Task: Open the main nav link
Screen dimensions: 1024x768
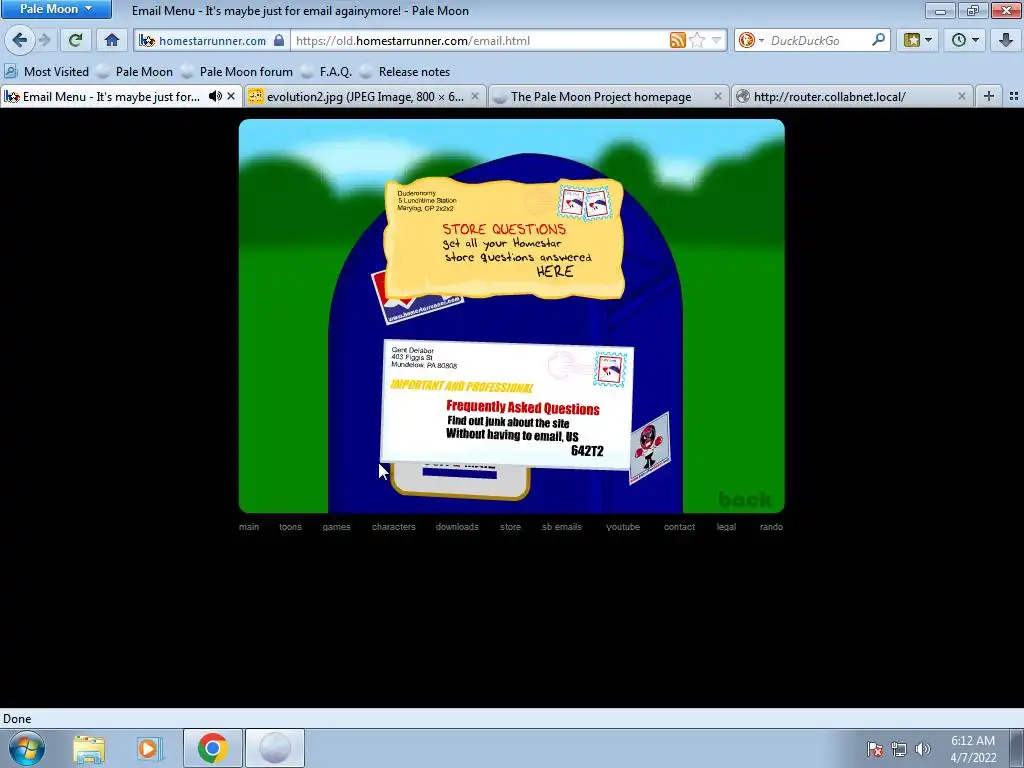Action: click(249, 526)
